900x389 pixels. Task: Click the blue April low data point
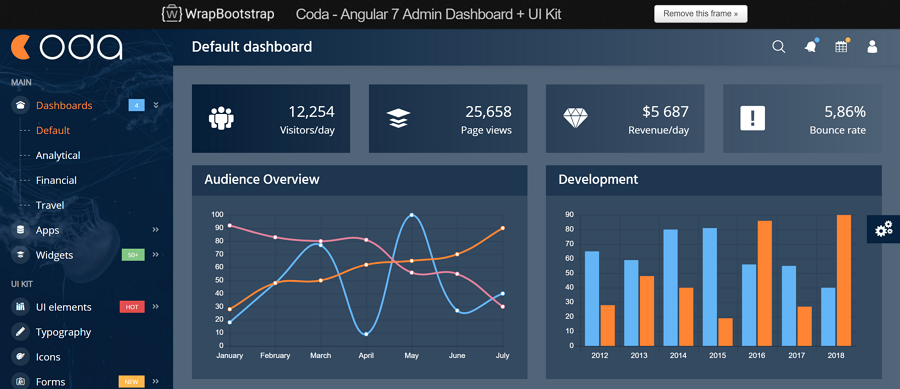[366, 334]
